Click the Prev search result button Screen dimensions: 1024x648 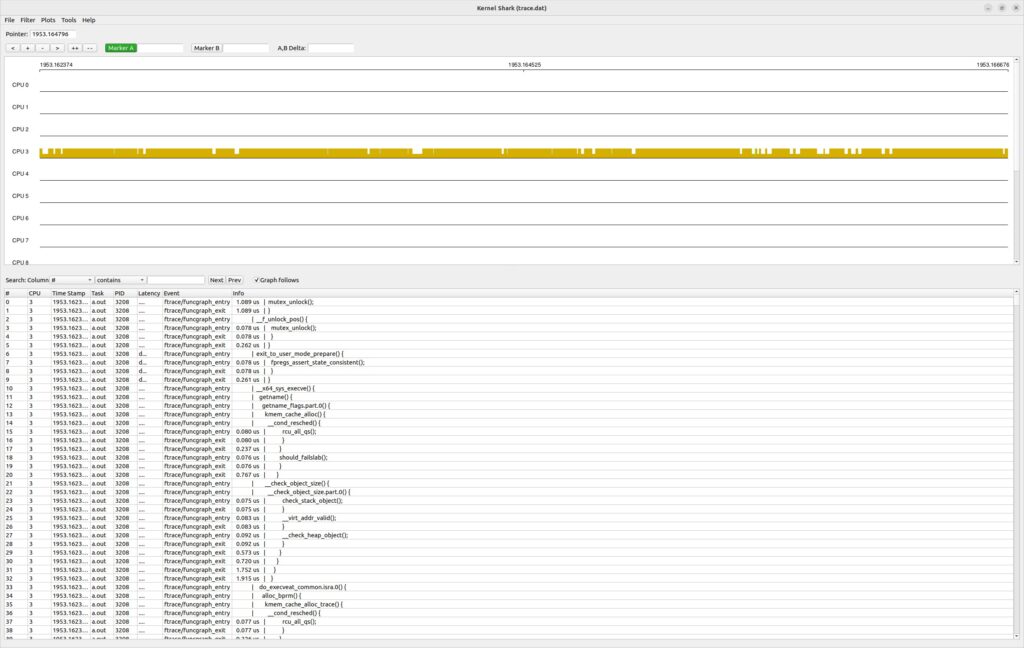tap(235, 280)
